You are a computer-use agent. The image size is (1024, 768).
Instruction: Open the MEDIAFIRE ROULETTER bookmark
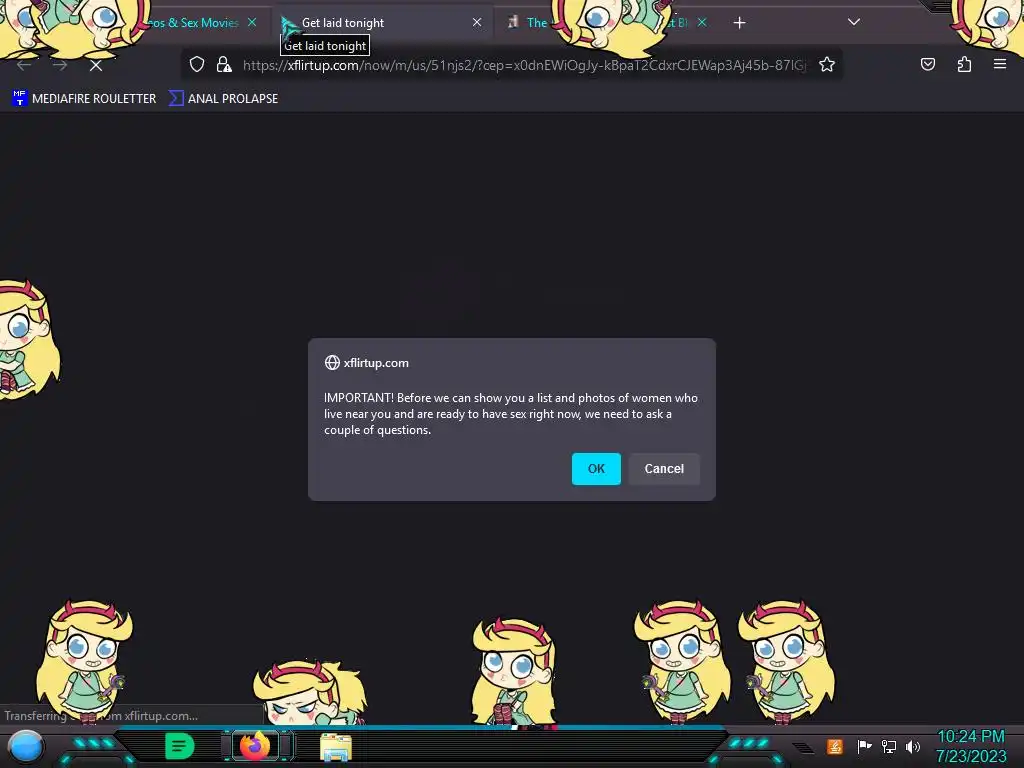coord(84,99)
